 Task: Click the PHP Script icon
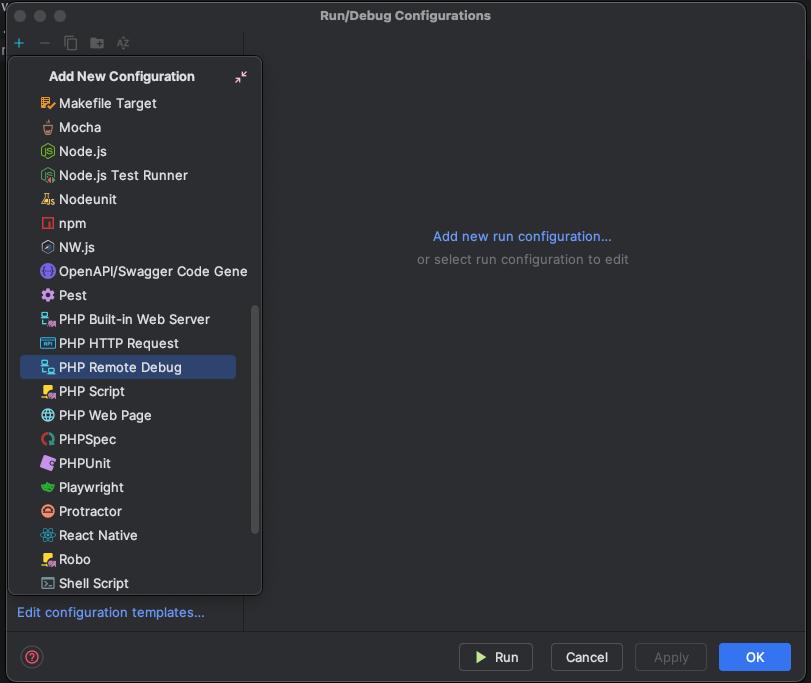pos(48,391)
